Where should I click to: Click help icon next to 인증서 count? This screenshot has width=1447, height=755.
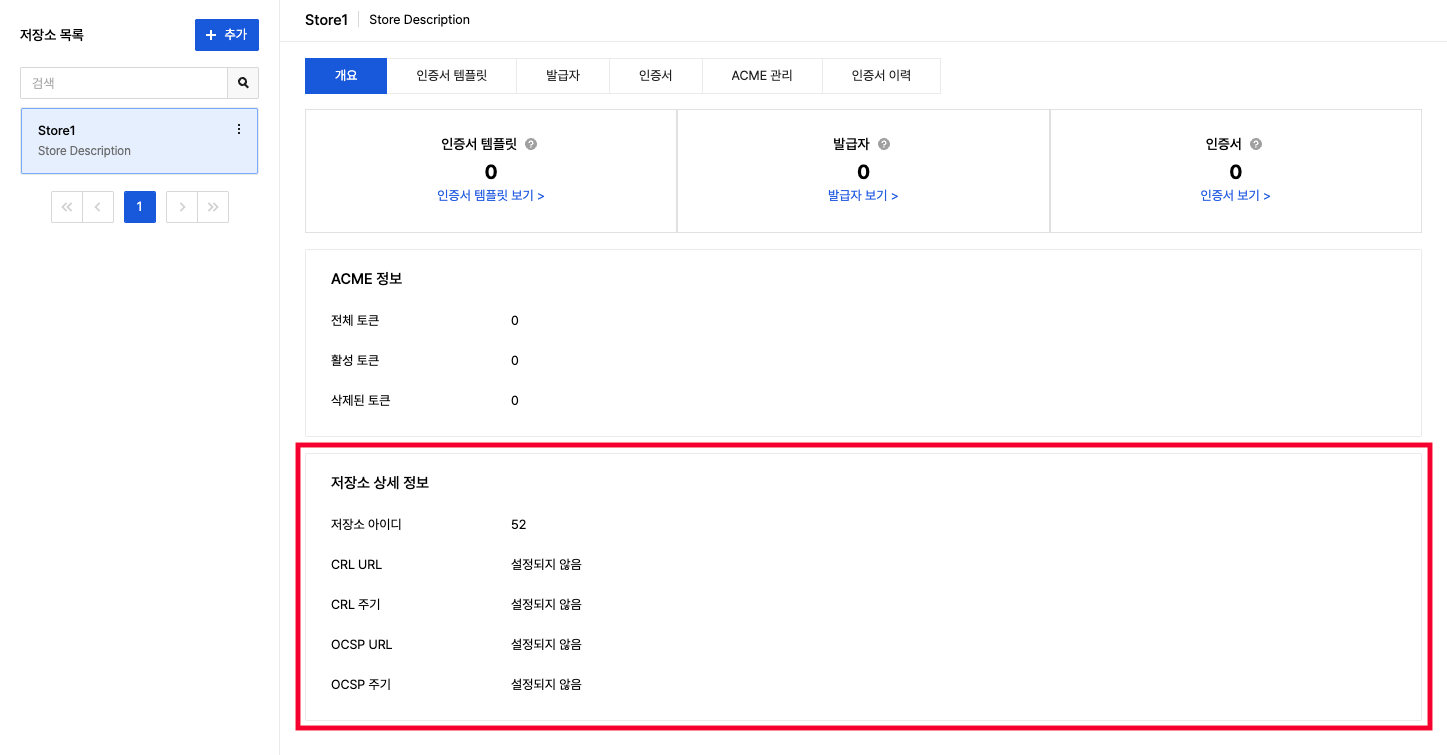tap(1256, 144)
